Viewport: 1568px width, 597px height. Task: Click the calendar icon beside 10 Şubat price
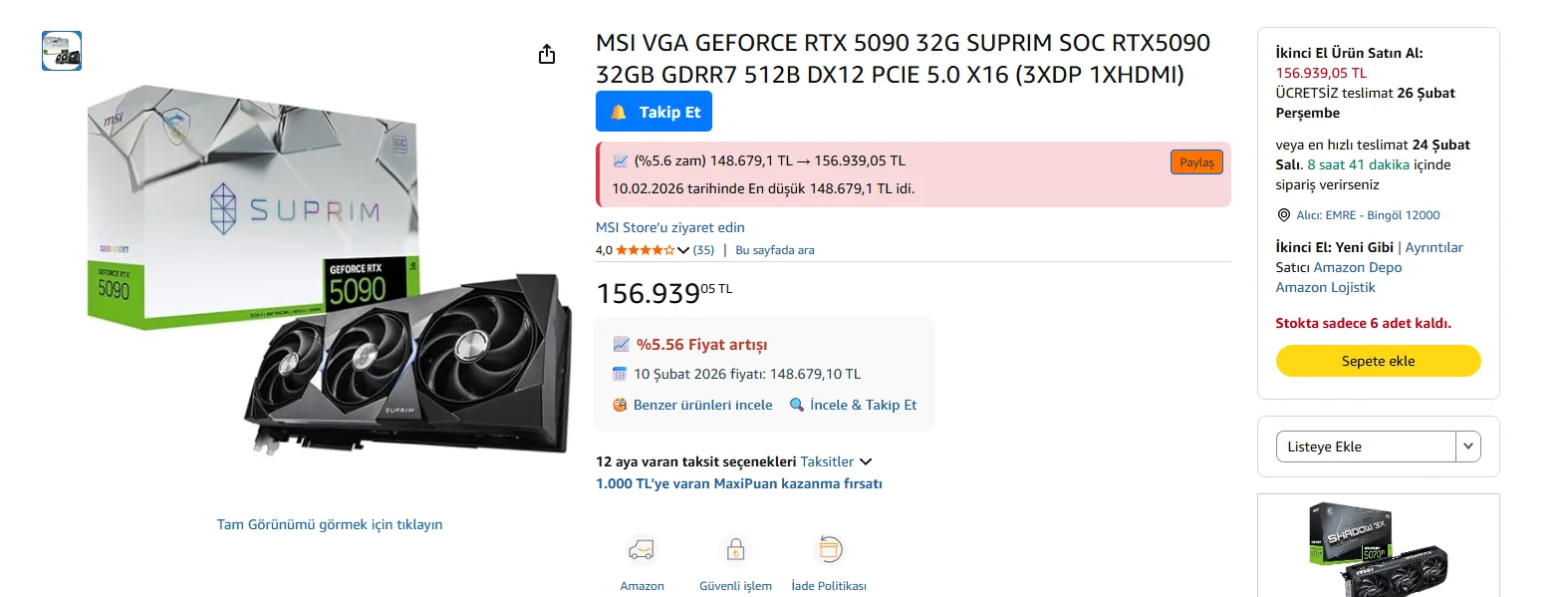pos(620,375)
